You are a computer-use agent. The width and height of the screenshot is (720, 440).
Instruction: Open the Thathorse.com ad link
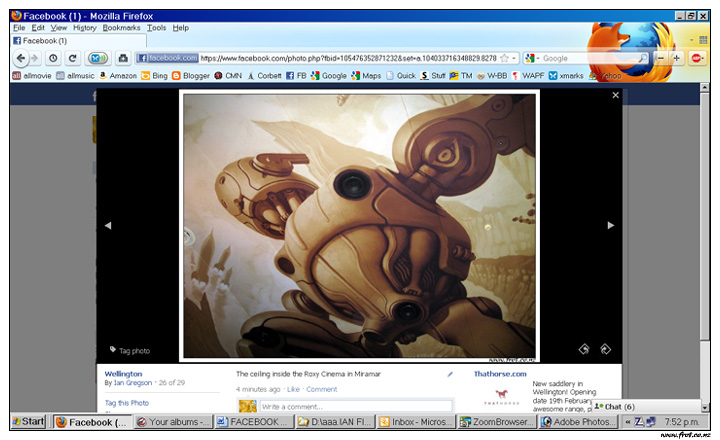pos(500,374)
